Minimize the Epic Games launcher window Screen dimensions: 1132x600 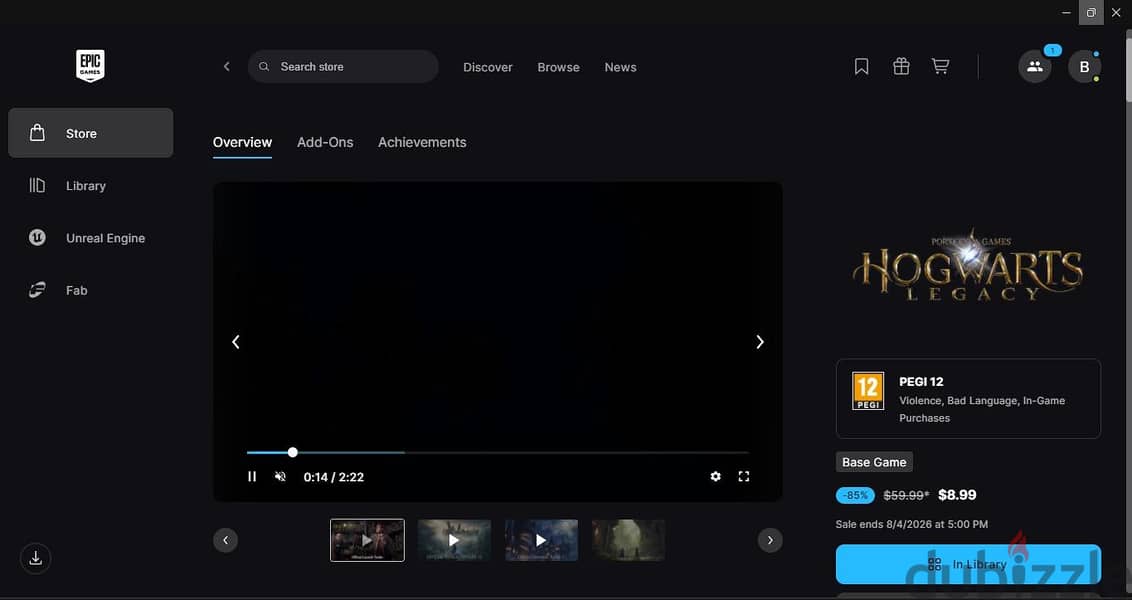tap(1066, 12)
